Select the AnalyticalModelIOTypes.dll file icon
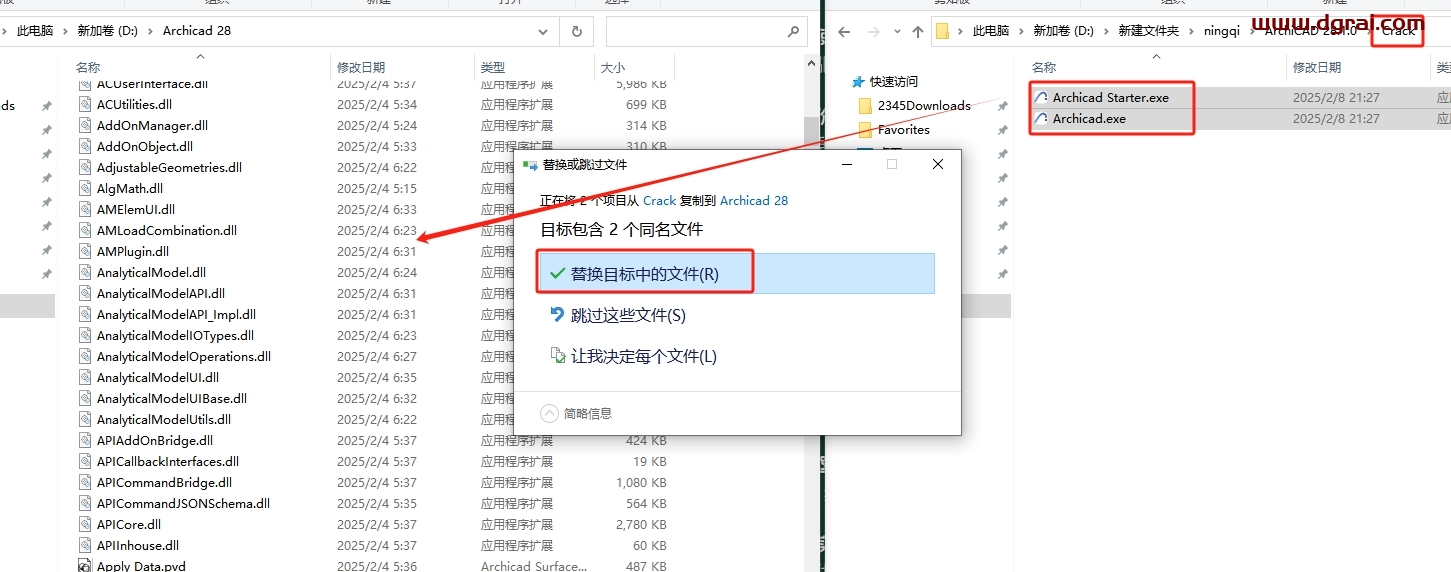 pos(86,335)
